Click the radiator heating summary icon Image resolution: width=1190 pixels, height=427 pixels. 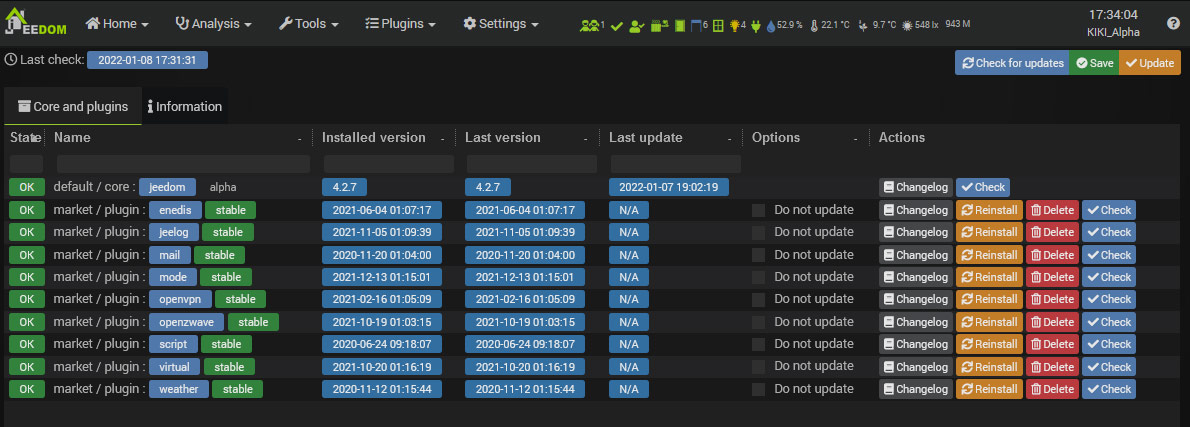660,25
